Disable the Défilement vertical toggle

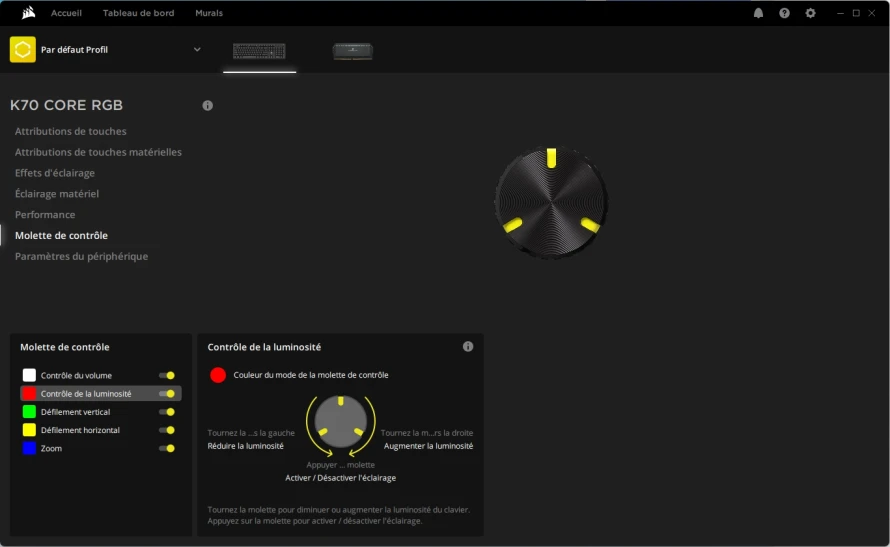[167, 412]
